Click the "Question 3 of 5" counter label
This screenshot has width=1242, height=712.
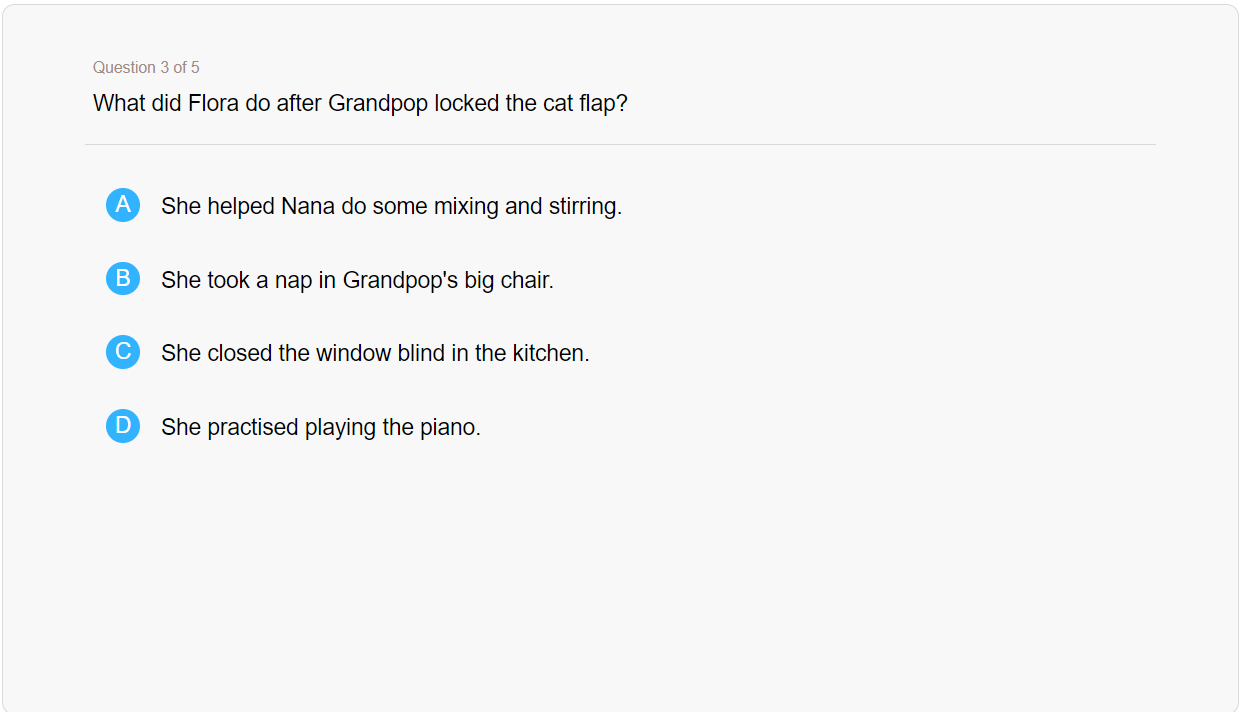pos(146,67)
